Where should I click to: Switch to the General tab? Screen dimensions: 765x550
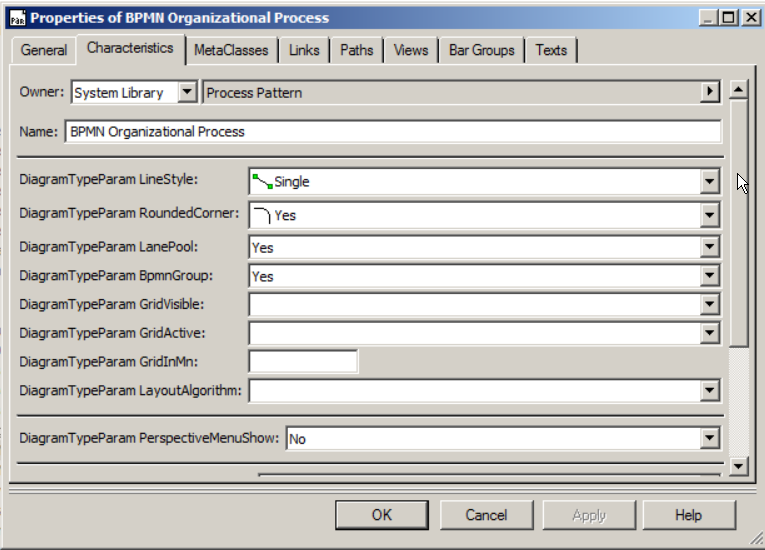point(44,50)
